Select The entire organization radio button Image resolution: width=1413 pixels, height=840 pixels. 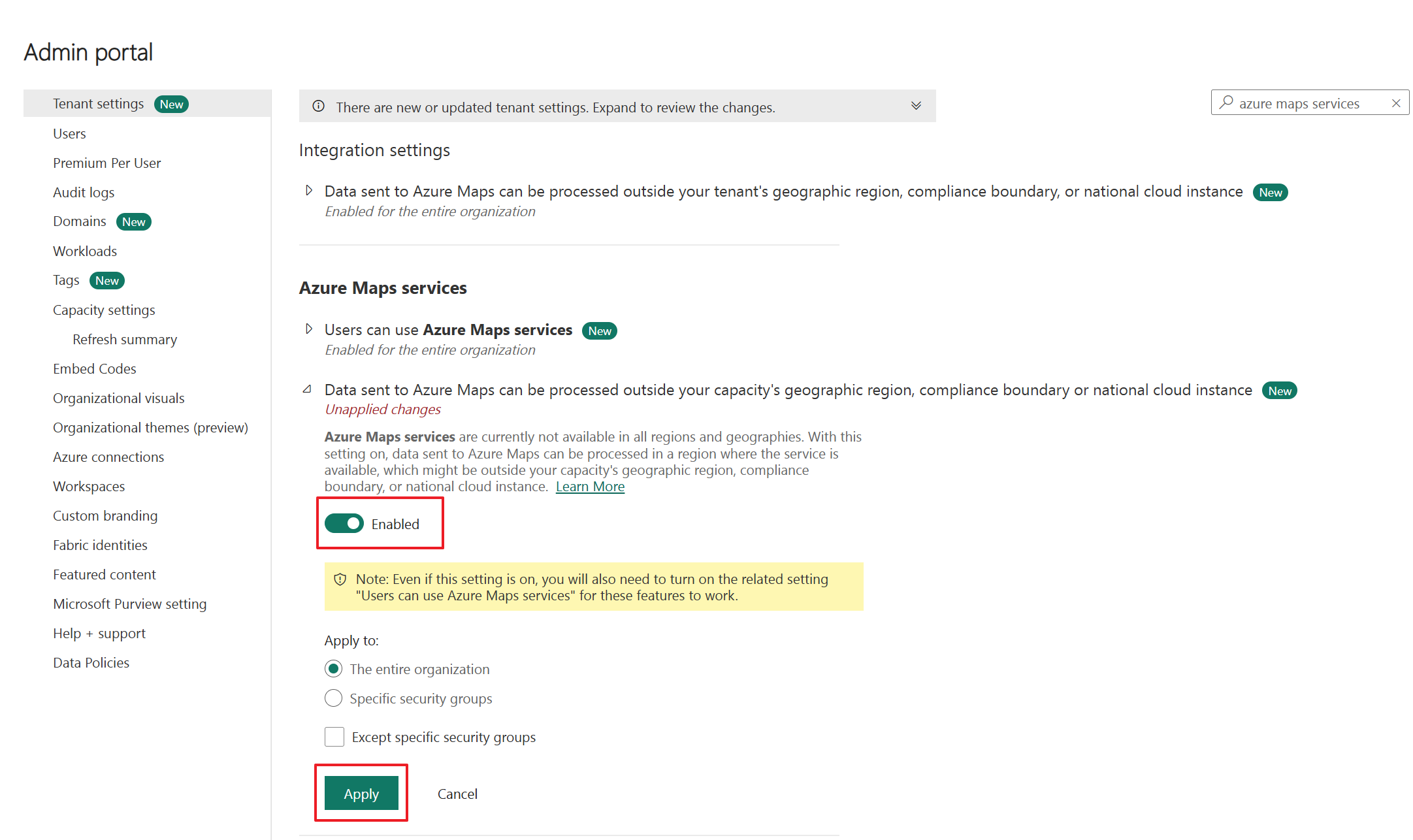click(x=333, y=669)
